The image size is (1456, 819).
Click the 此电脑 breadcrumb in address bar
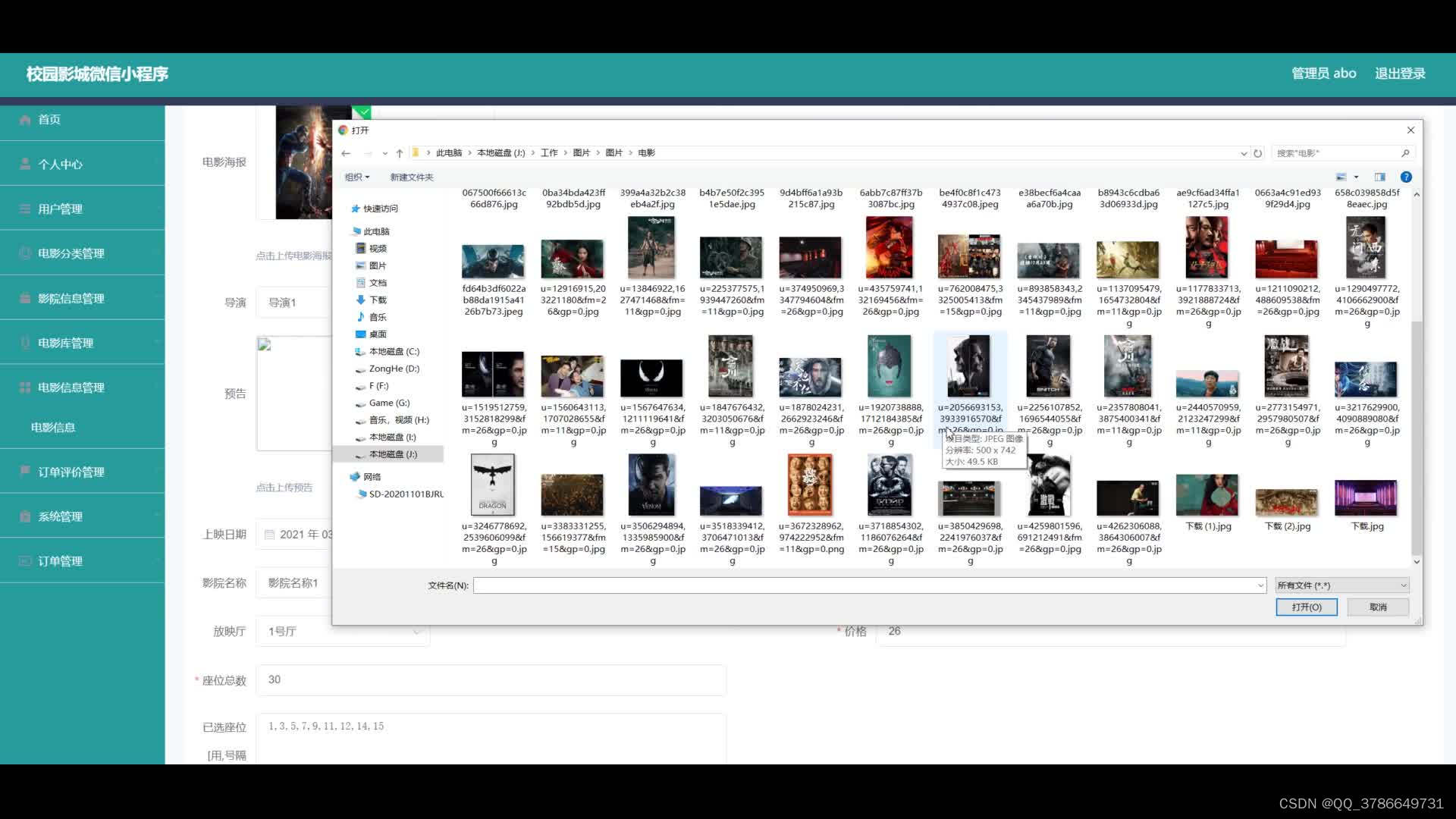pos(449,153)
